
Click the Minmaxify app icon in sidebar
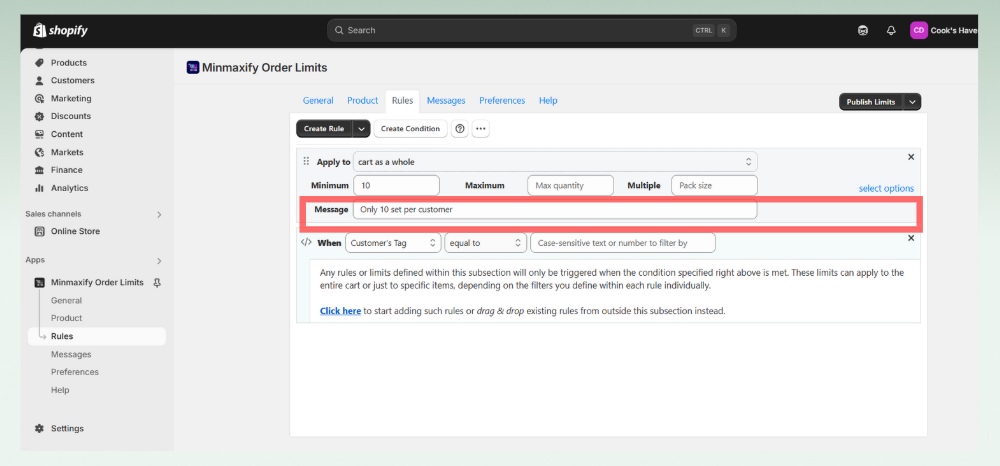tap(39, 282)
